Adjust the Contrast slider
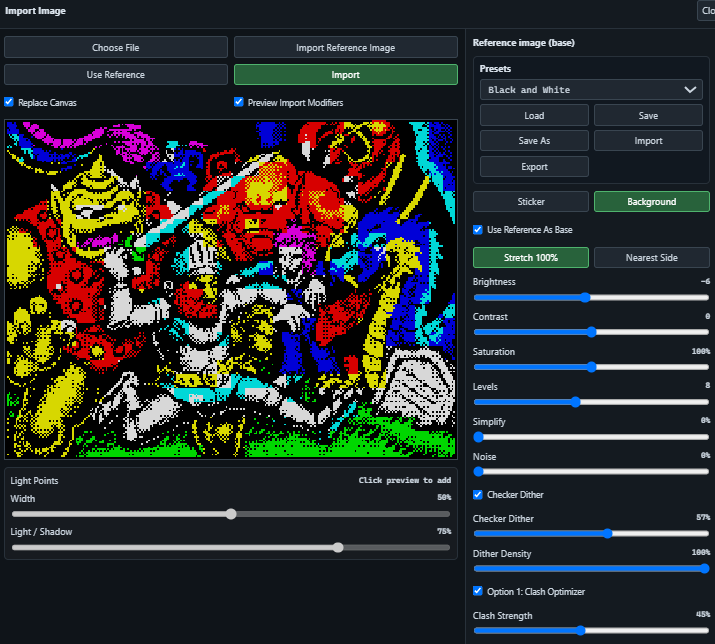The image size is (715, 644). (x=591, y=332)
